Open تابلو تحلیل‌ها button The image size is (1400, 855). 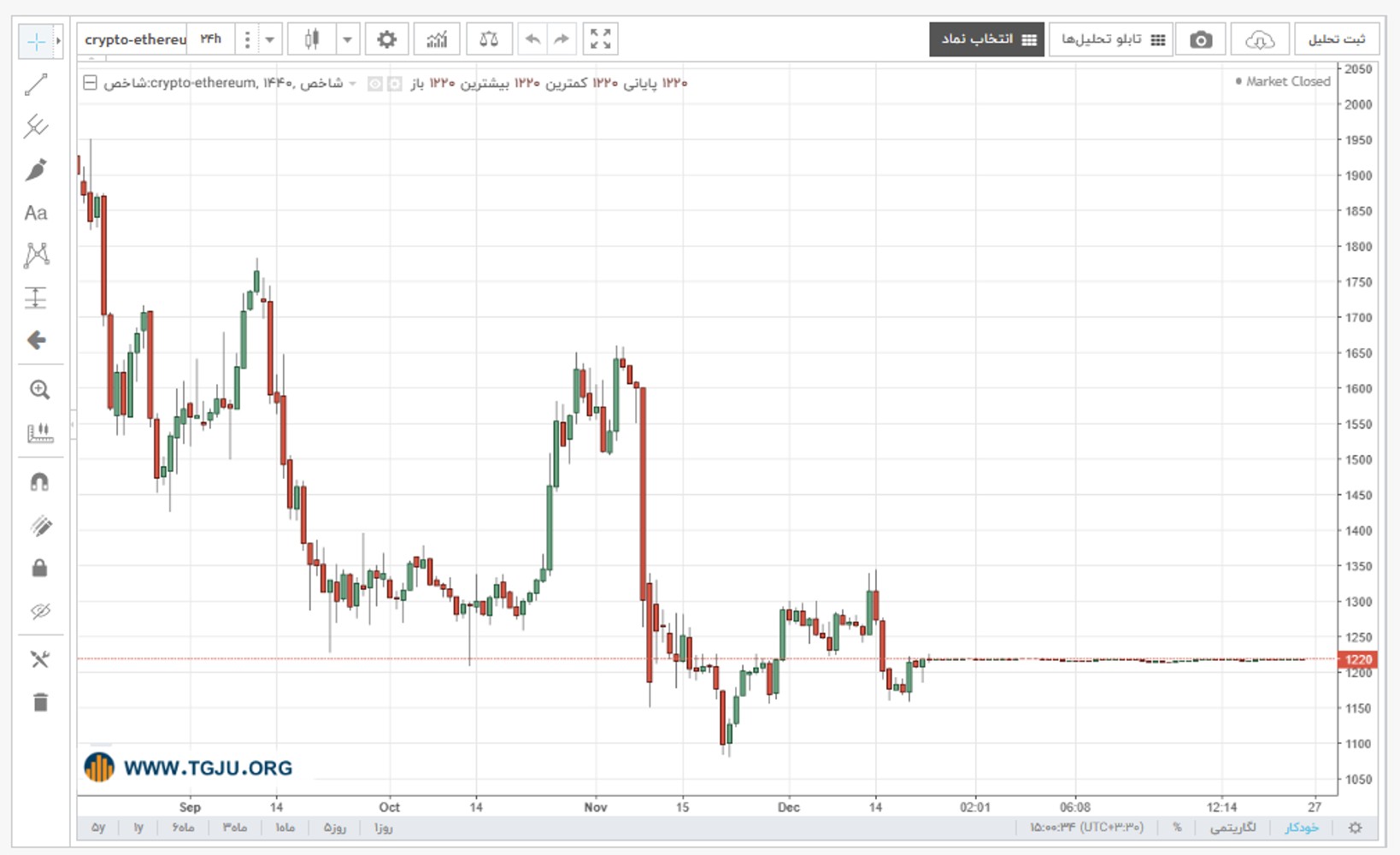(1111, 39)
